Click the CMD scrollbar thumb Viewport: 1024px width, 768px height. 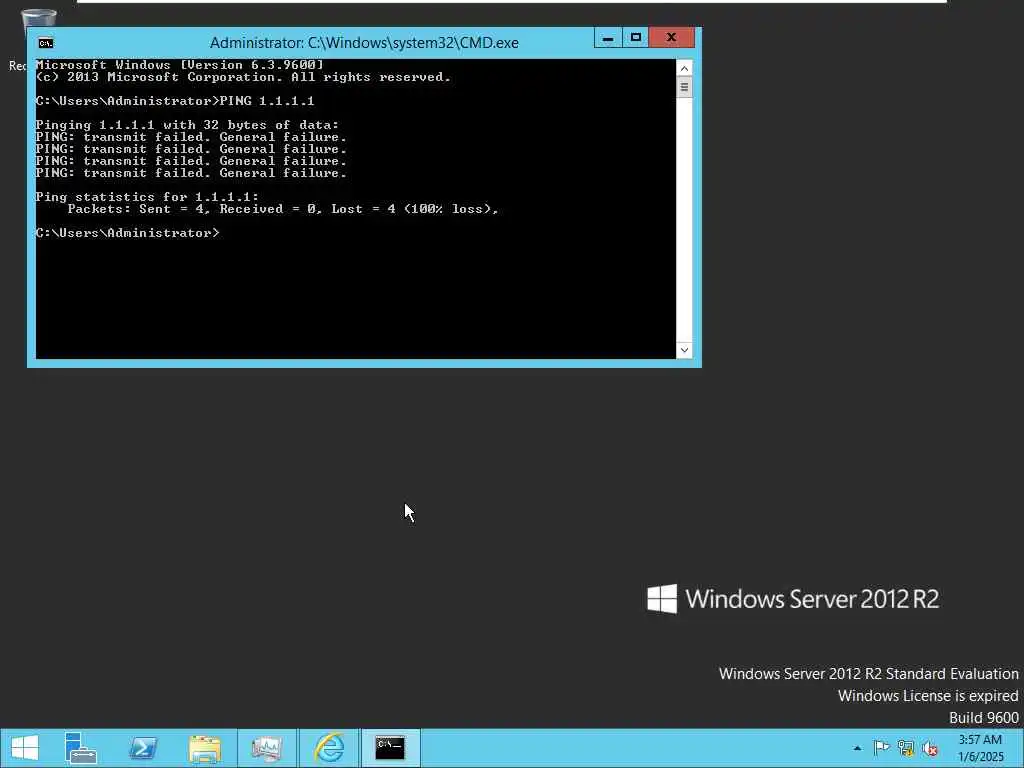point(684,87)
